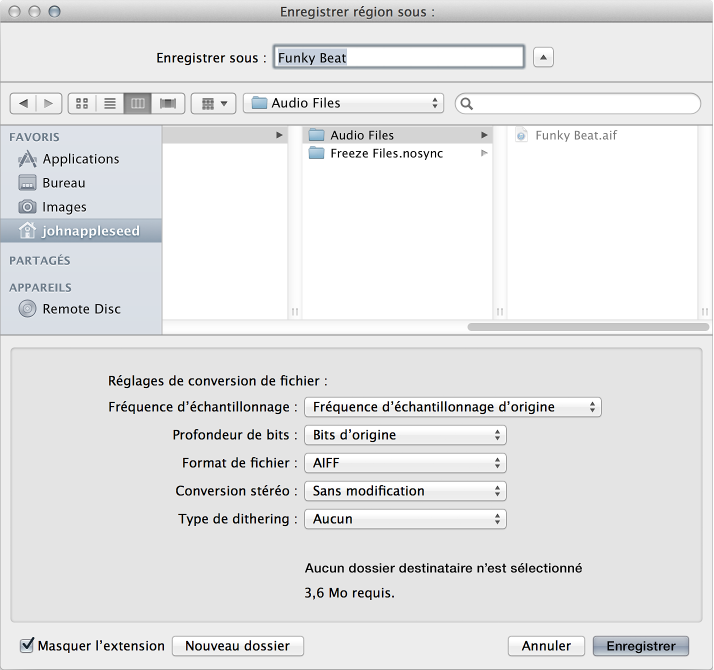Switch to icon view mode
This screenshot has height=670, width=714.
click(x=82, y=103)
